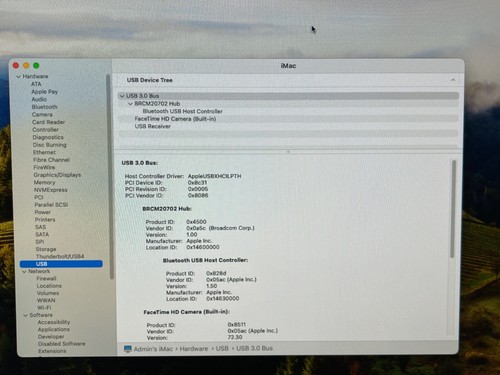500x375 pixels.
Task: Collapse the BRCM20702 Hub disclosure triangle
Action: (x=130, y=104)
